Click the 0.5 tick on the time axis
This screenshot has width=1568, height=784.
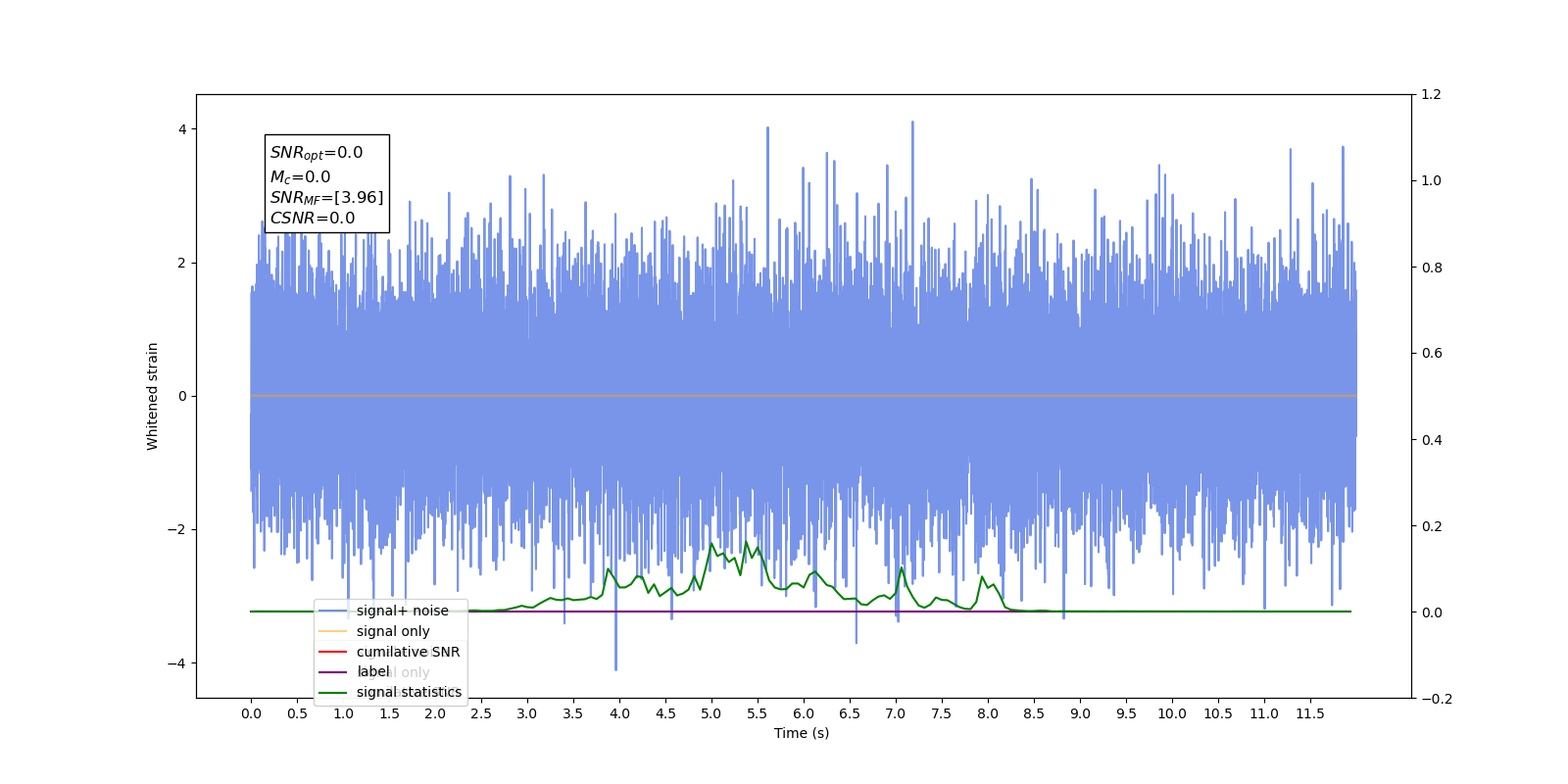point(297,713)
